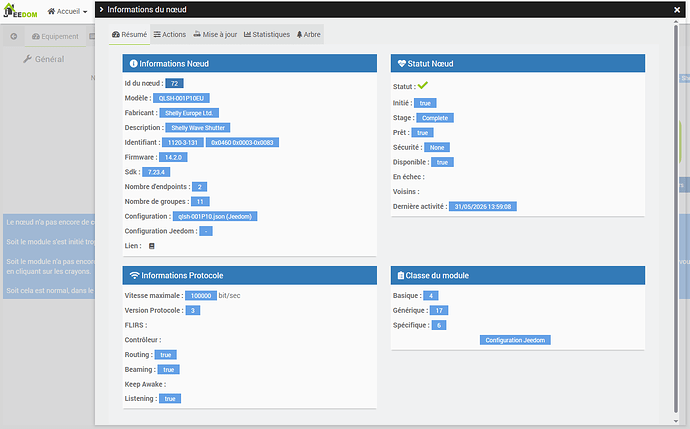
Task: Click Générique class value 17
Action: (439, 311)
